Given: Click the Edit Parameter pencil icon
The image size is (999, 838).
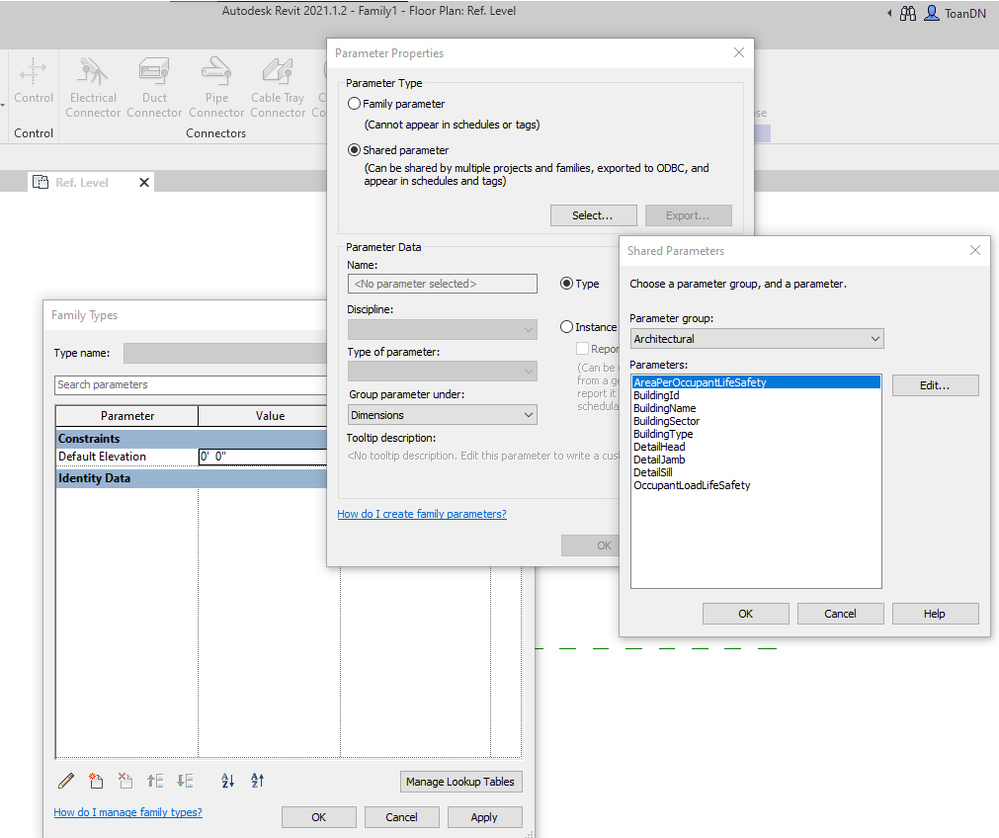Looking at the screenshot, I should click(x=66, y=781).
